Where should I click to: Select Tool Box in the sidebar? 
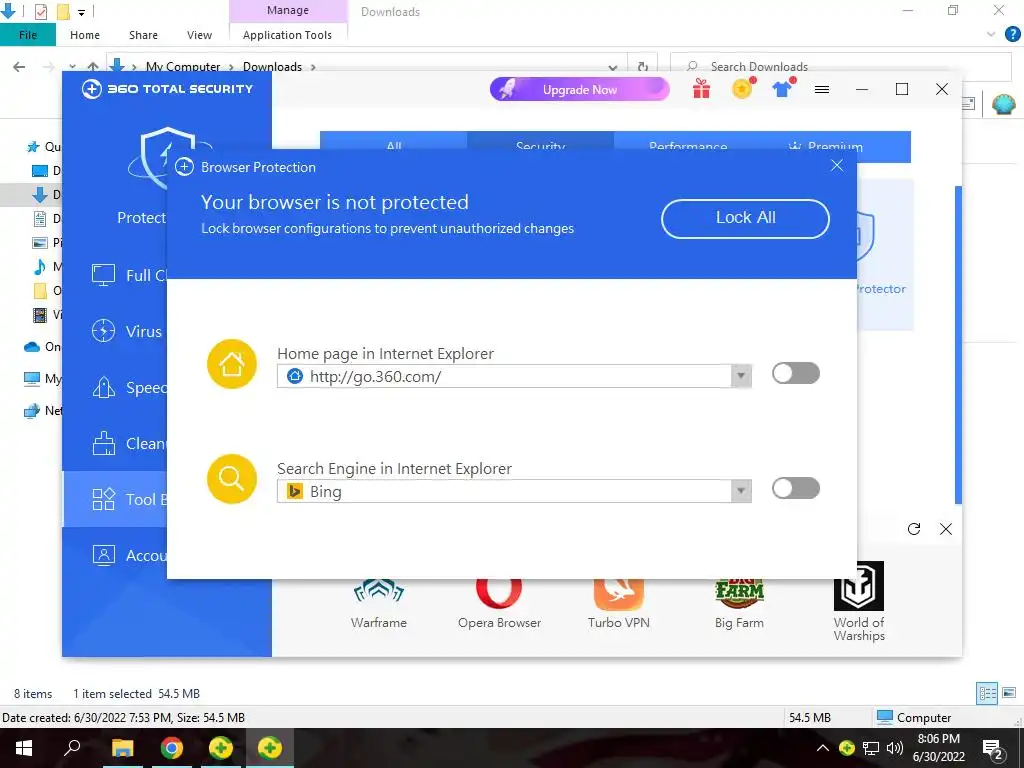coord(115,499)
